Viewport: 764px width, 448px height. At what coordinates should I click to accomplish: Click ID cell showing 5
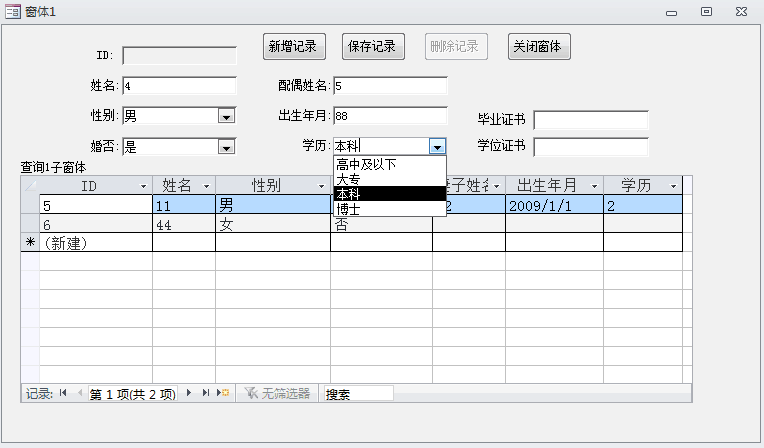point(96,205)
